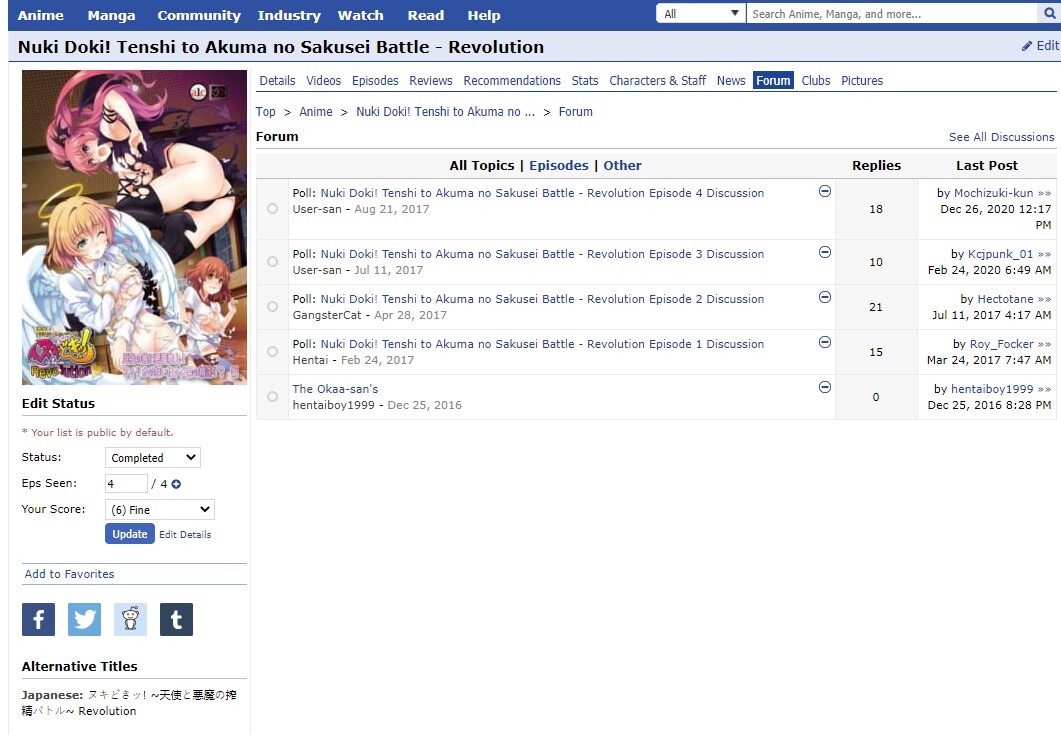The width and height of the screenshot is (1061, 735).
Task: Open the Anime menu
Action: pos(41,15)
